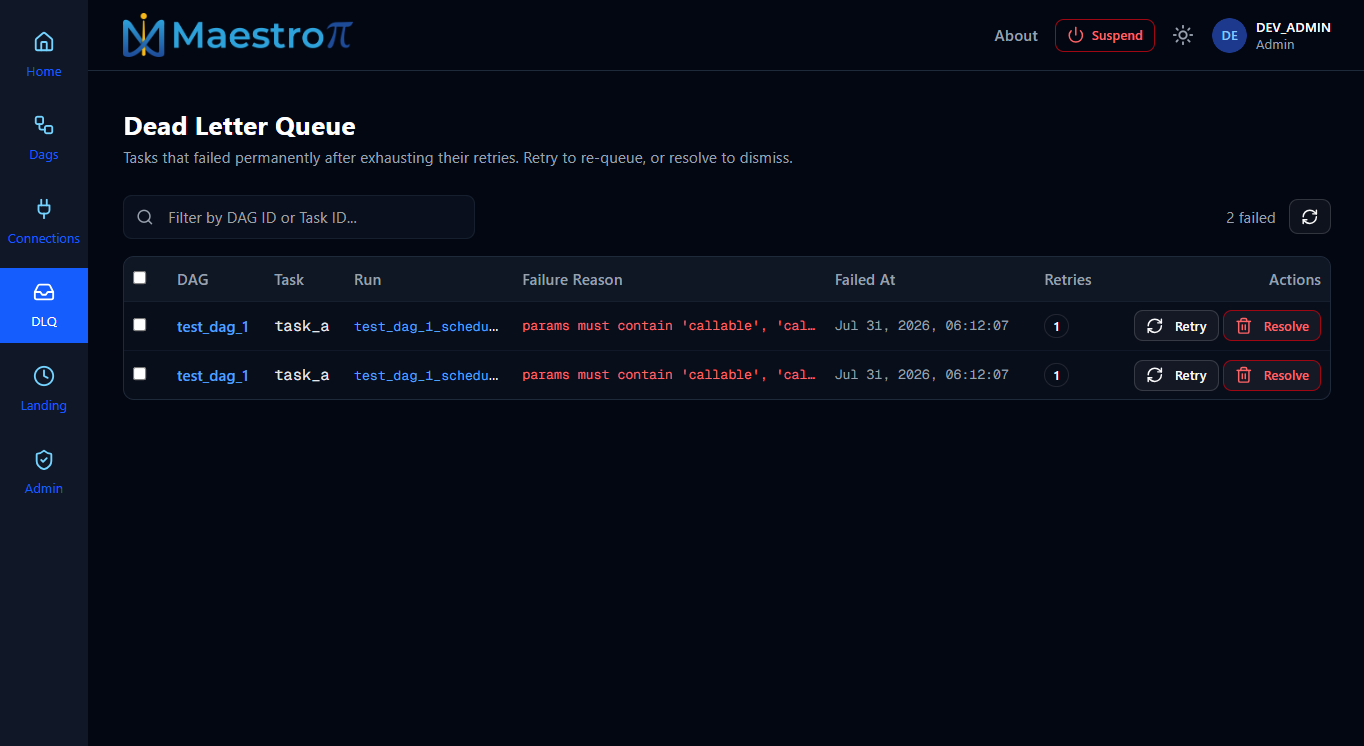
Task: Click the refresh icon beside 2 failed
Action: 1310,217
